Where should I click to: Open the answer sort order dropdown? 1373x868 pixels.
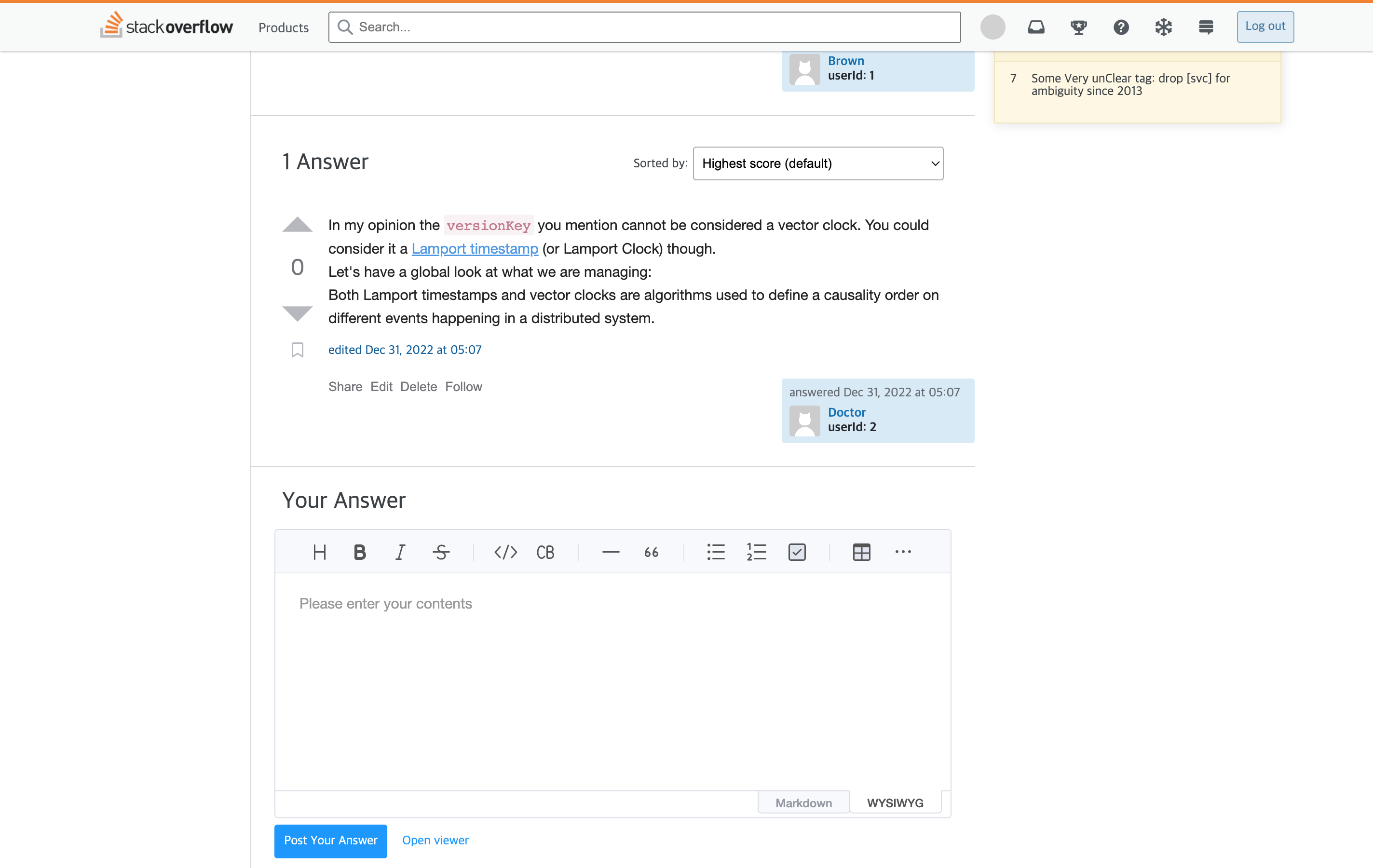(x=818, y=163)
